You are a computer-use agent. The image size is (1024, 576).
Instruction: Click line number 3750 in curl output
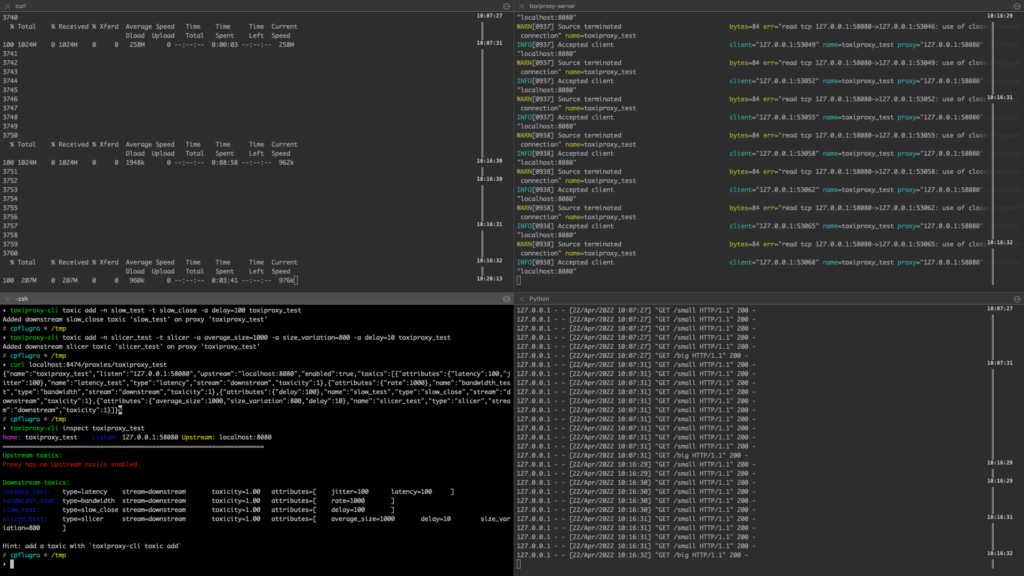(x=10, y=135)
